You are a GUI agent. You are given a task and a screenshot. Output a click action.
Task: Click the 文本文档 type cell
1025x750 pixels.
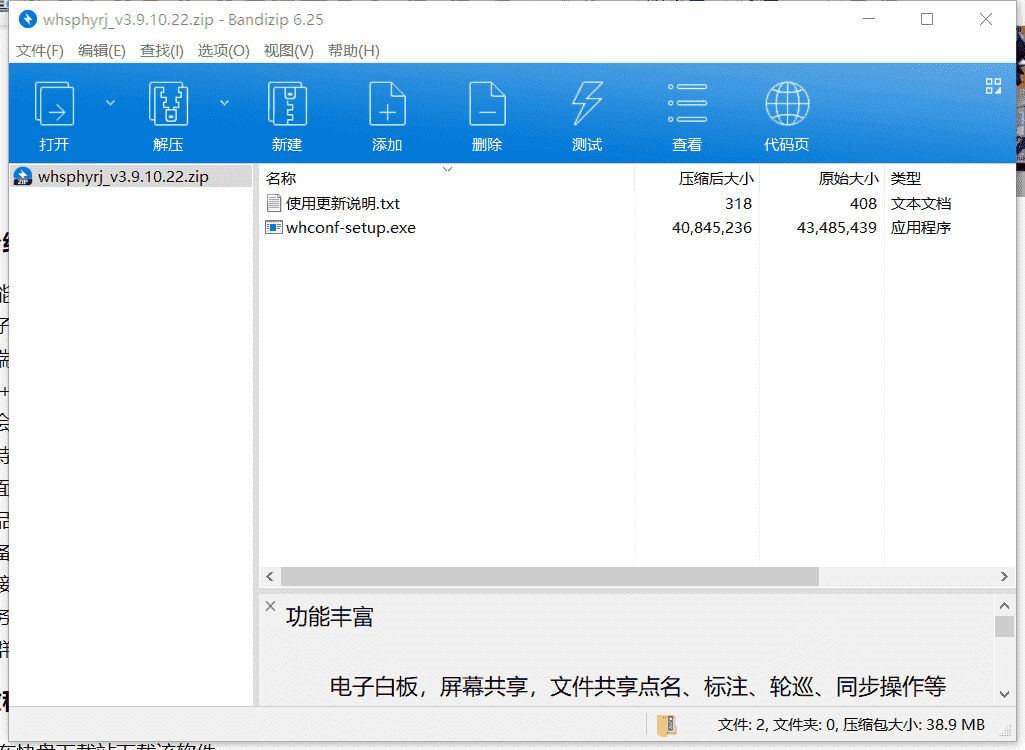coord(921,203)
